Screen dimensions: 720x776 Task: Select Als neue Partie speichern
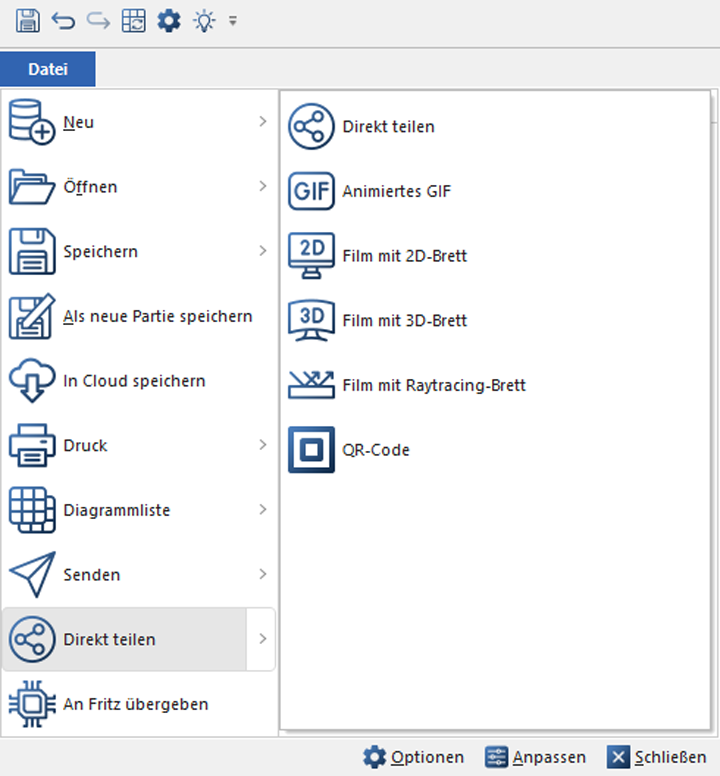pyautogui.click(x=157, y=317)
